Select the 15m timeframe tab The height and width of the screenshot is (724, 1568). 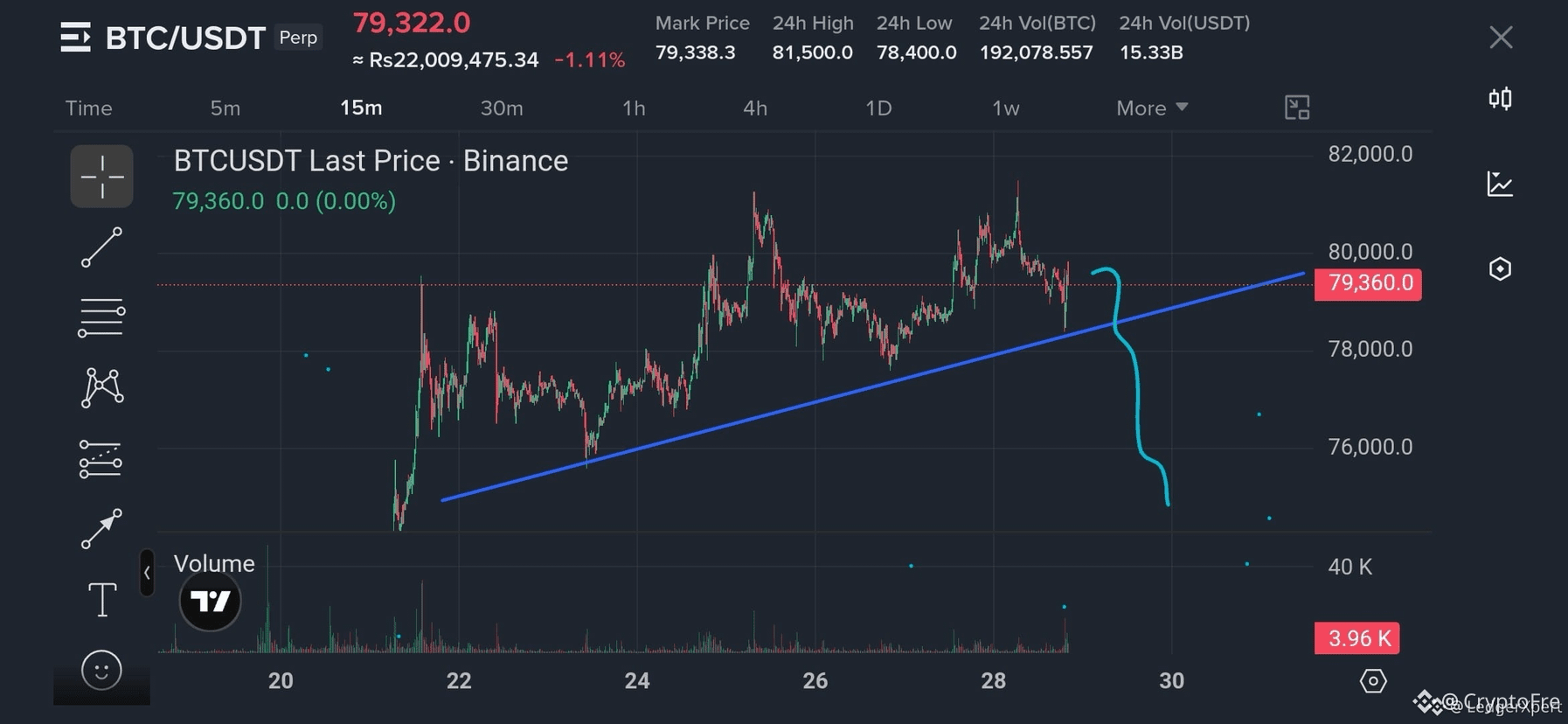[361, 108]
